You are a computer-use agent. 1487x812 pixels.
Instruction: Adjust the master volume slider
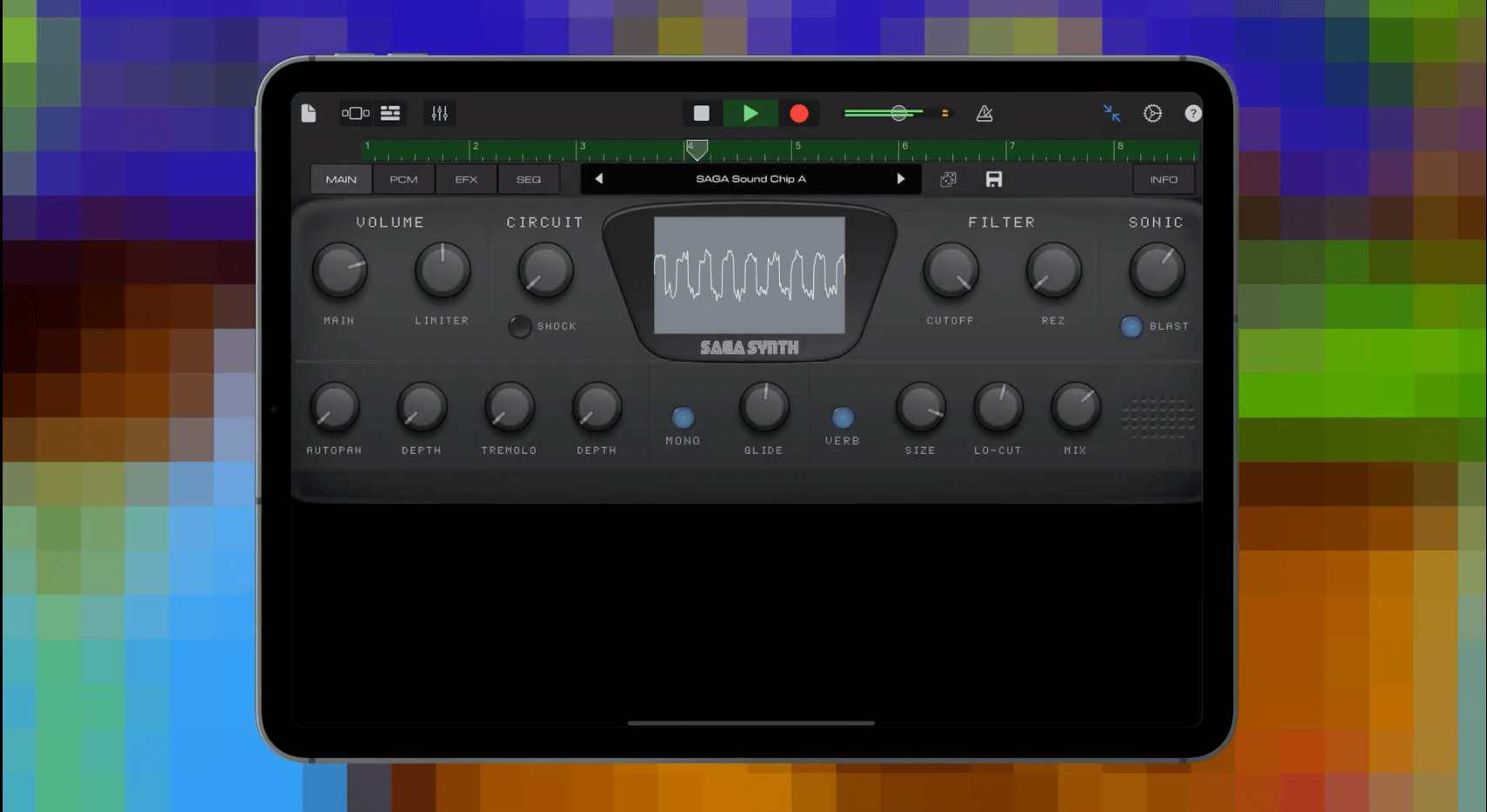click(x=898, y=113)
